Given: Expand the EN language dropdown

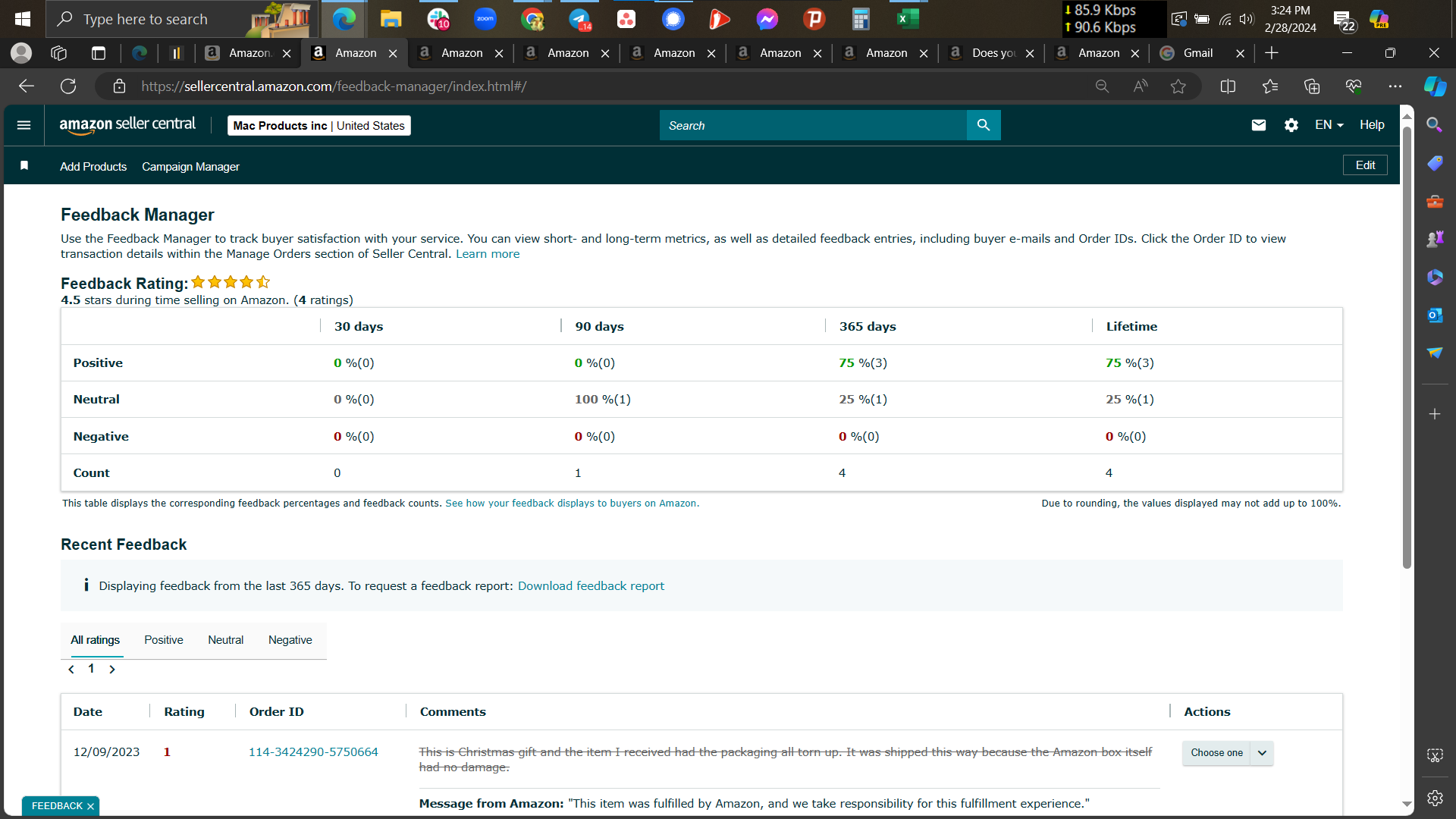Looking at the screenshot, I should (x=1329, y=125).
